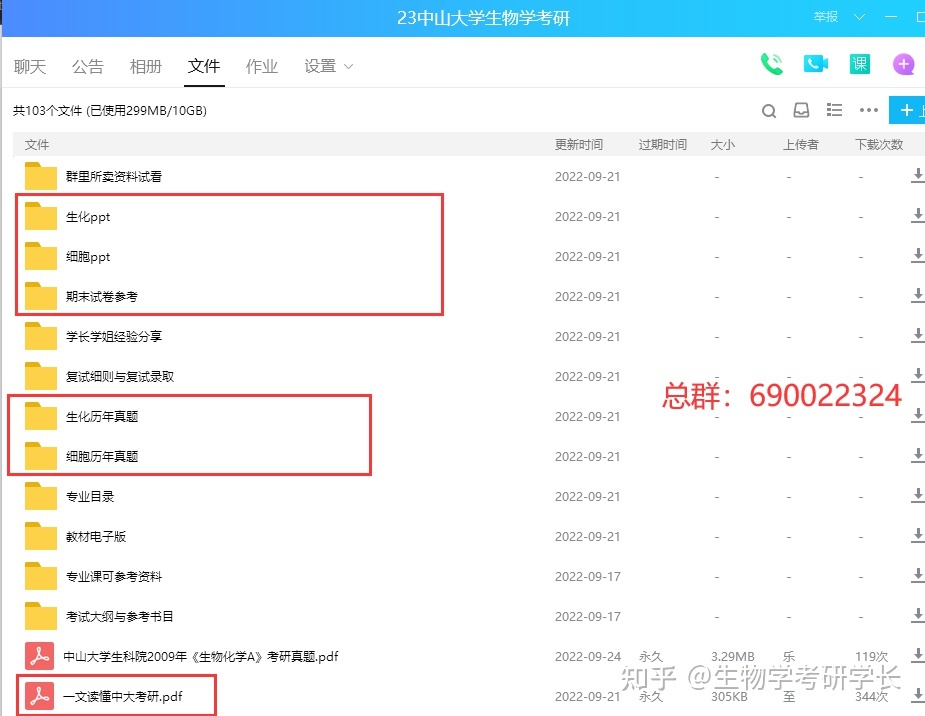Open the 公告 tab

[x=88, y=67]
